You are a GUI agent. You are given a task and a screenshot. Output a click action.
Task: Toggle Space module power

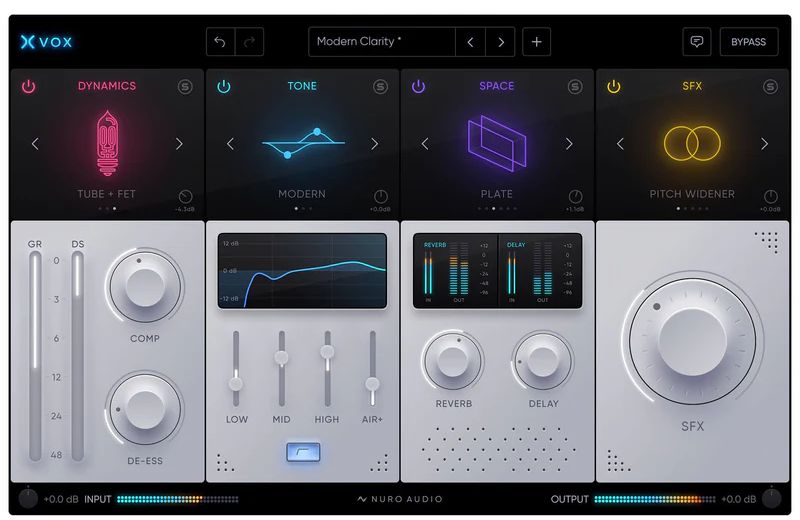click(x=418, y=86)
